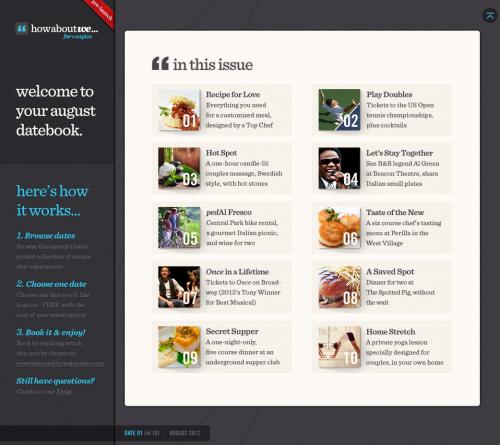Click 'Central Park bike rental' description text
500x445 pixels.
(x=242, y=223)
